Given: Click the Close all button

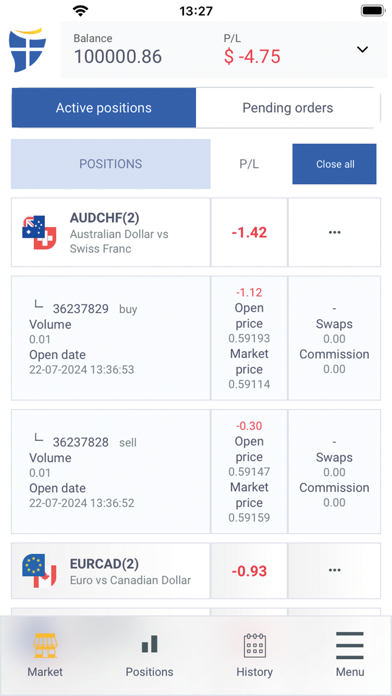Looking at the screenshot, I should pos(334,164).
